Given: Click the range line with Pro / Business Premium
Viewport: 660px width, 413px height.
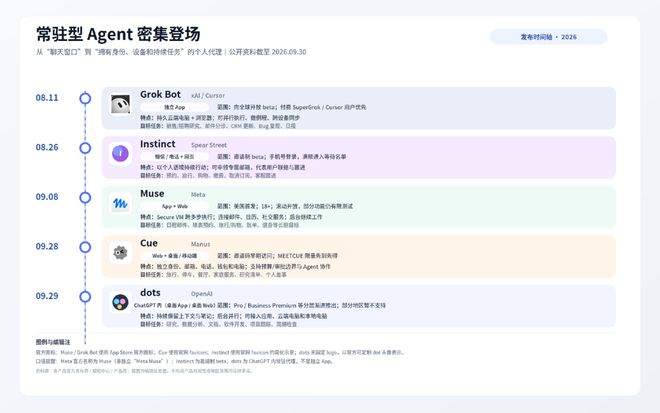Looking at the screenshot, I should [301, 305].
